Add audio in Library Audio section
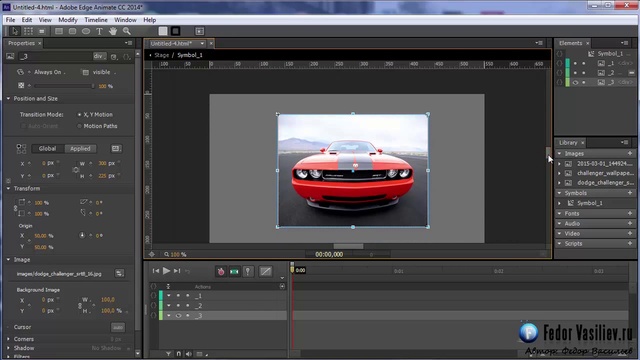The height and width of the screenshot is (360, 640). point(630,224)
